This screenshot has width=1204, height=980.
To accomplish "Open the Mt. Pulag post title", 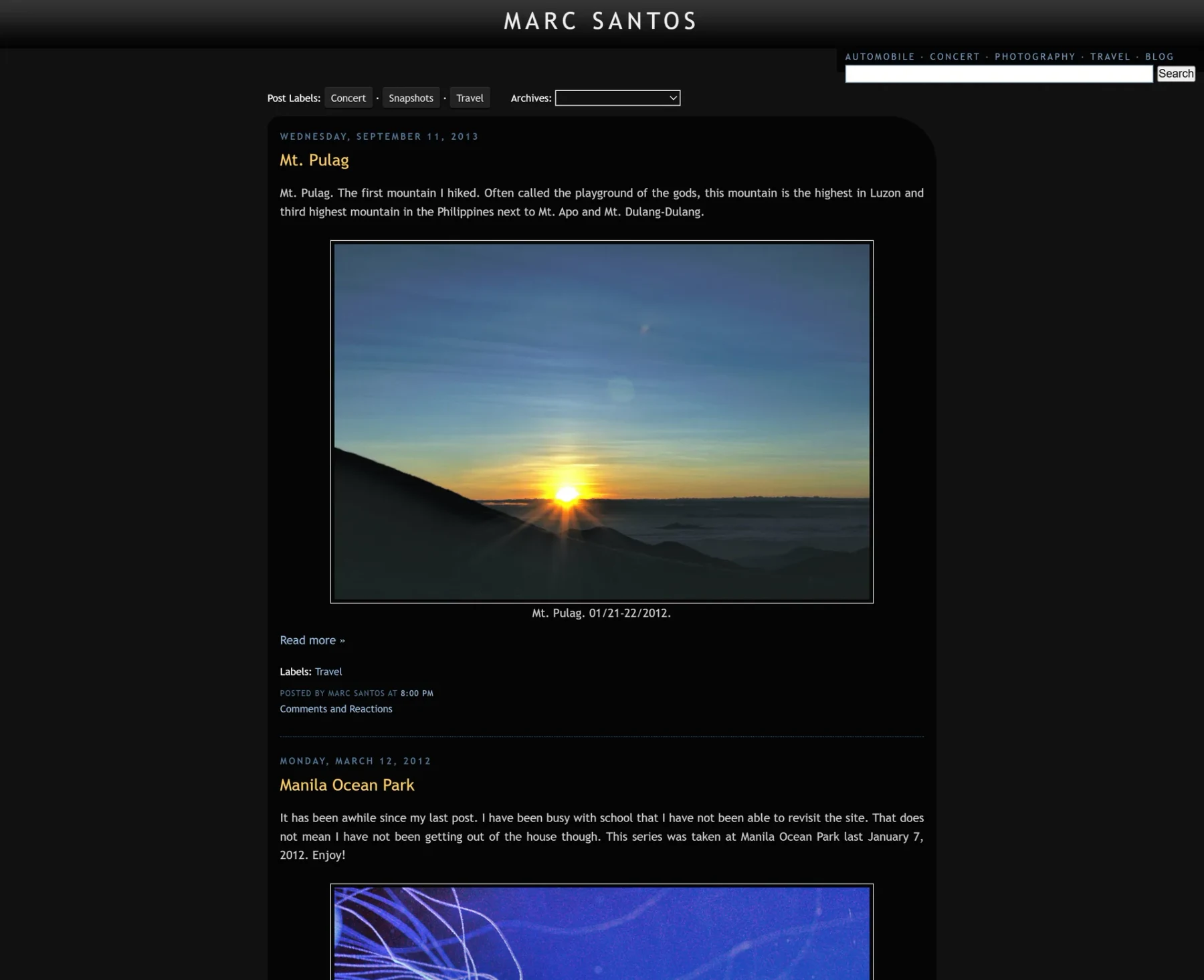I will click(314, 161).
